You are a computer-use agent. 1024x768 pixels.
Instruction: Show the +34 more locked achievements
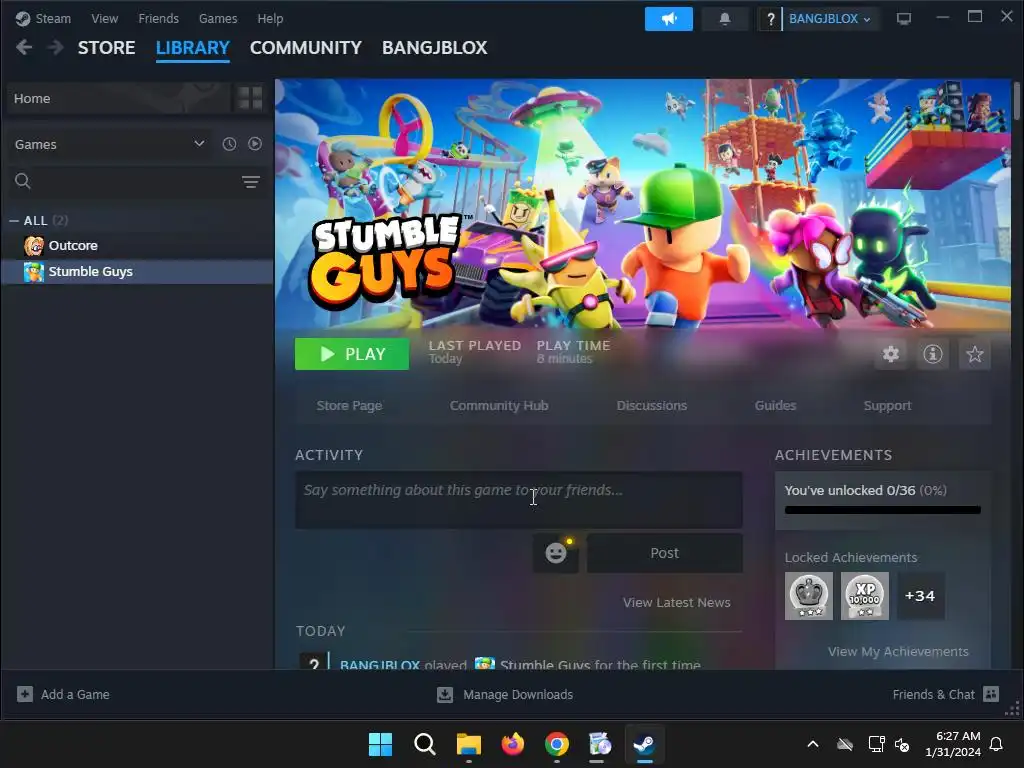coord(920,596)
